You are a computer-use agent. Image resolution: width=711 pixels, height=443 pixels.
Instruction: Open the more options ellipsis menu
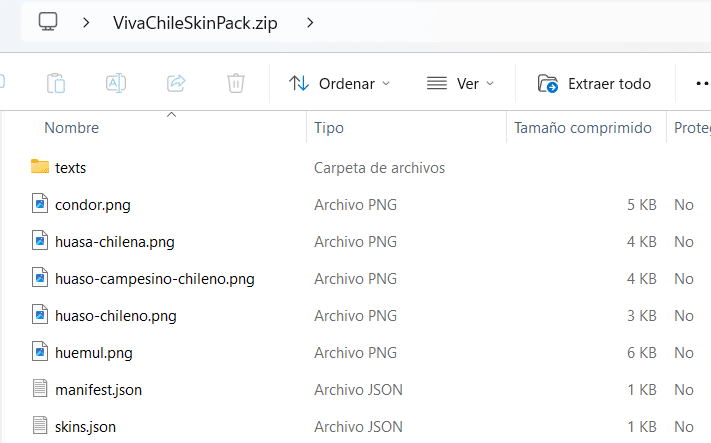tap(701, 84)
